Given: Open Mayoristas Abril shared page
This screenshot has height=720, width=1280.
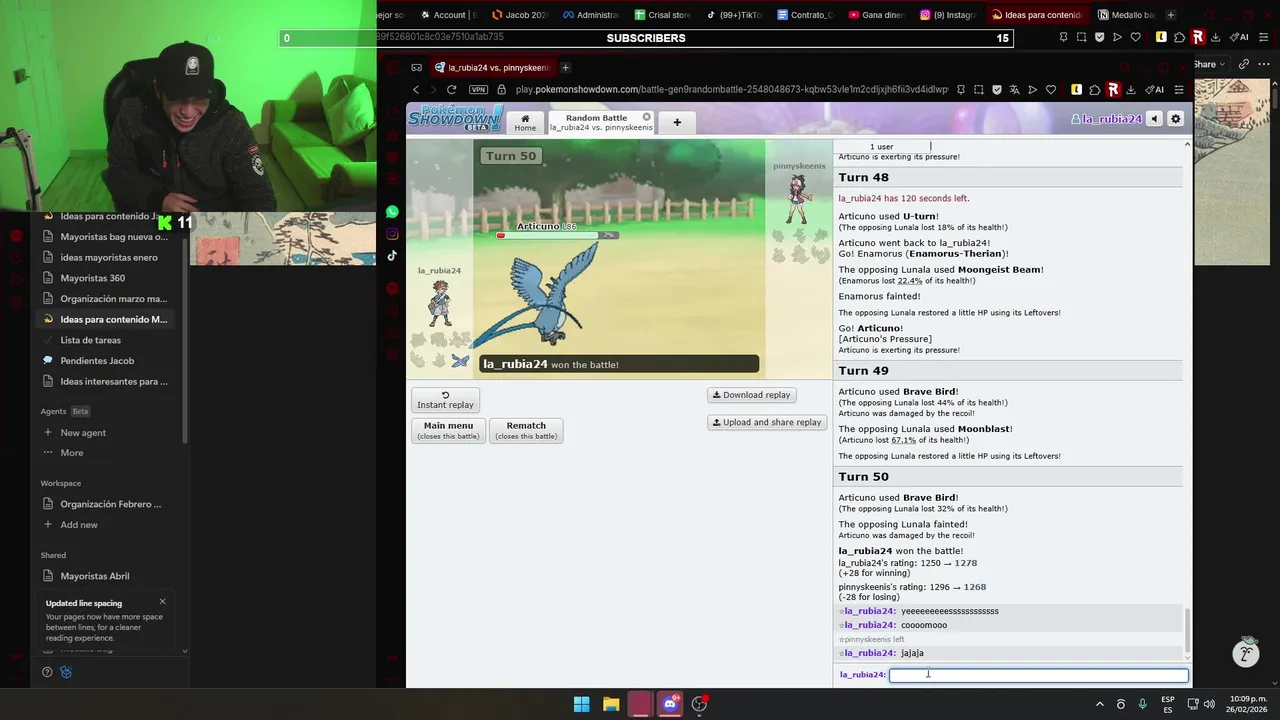Looking at the screenshot, I should coord(106,576).
